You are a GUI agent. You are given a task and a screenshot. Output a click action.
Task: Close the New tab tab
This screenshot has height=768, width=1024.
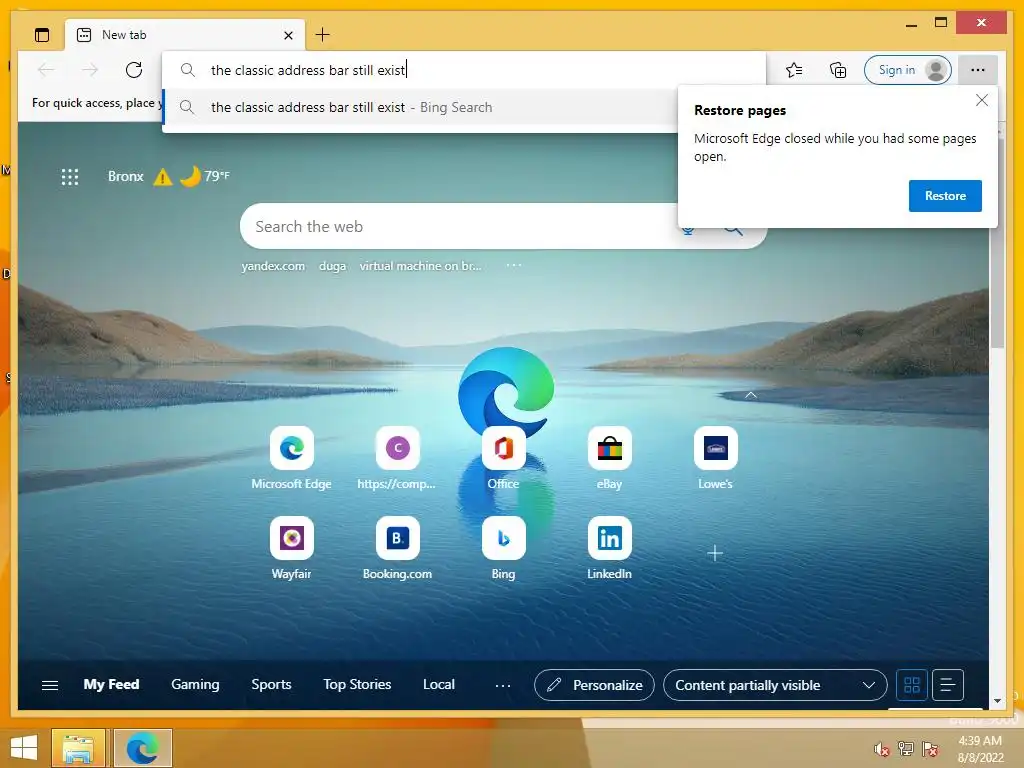point(288,35)
